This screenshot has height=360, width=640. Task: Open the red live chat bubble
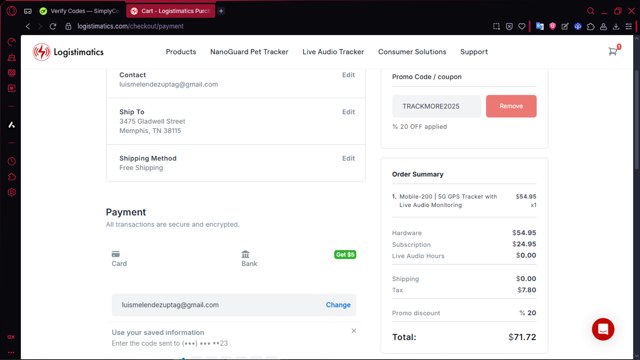(603, 329)
